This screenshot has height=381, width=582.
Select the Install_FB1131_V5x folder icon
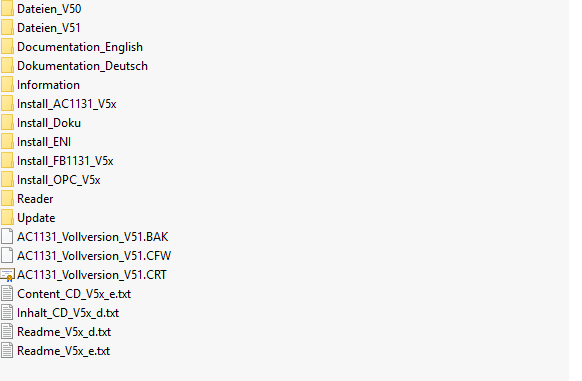point(7,161)
